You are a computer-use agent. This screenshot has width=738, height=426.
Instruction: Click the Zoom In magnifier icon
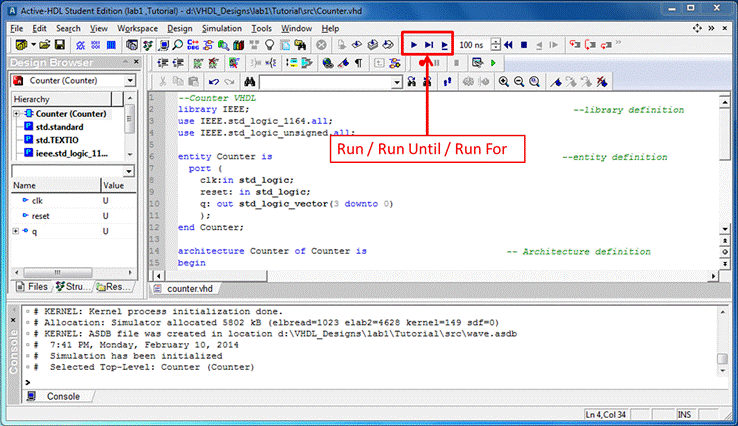click(504, 82)
